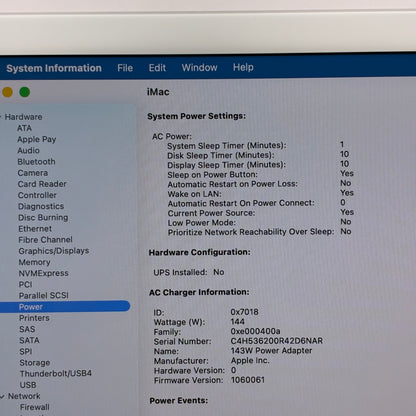
Task: Select Graphics/Displays in the sidebar
Action: click(x=54, y=251)
